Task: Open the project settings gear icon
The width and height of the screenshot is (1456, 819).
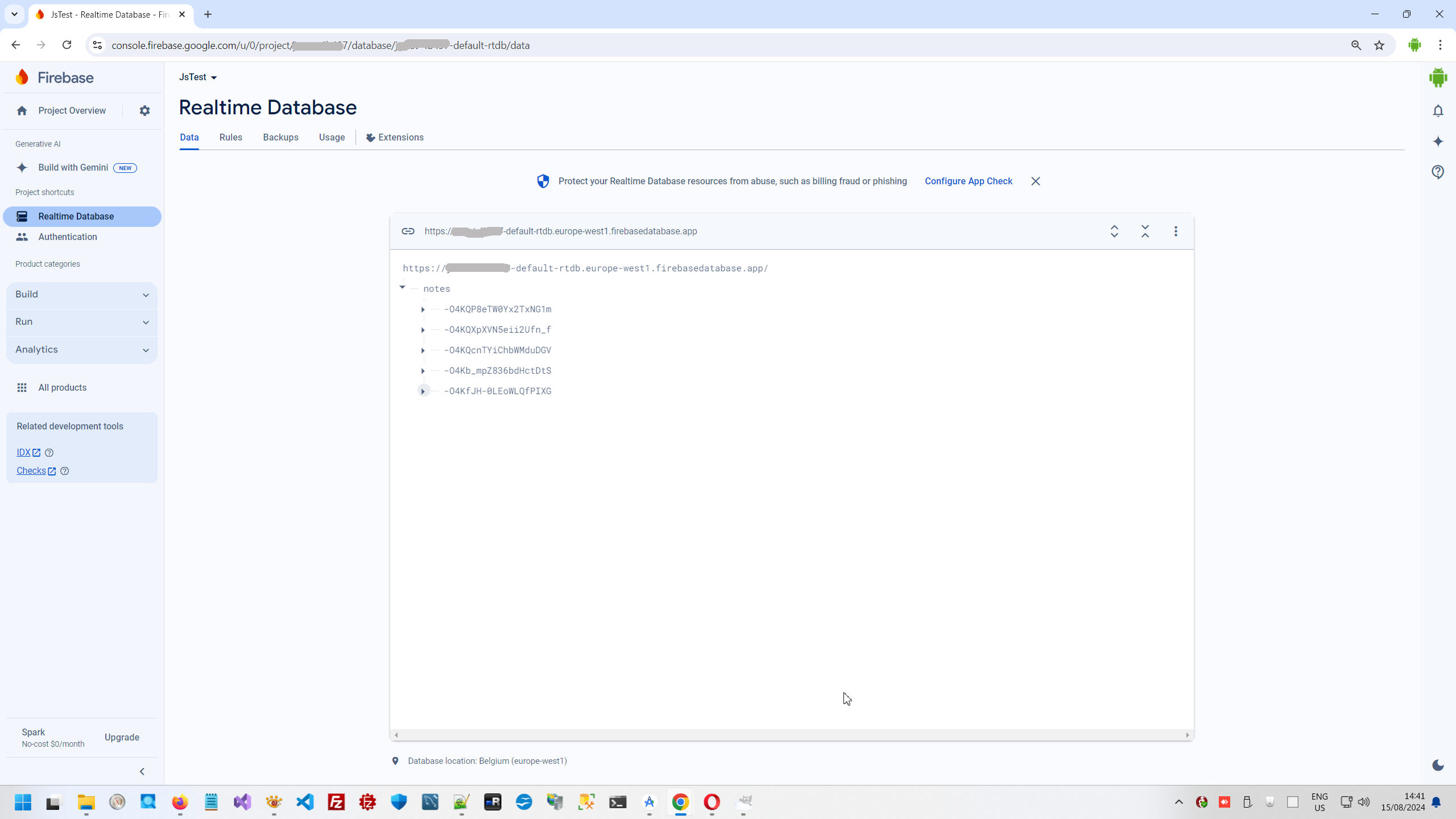Action: 144,111
